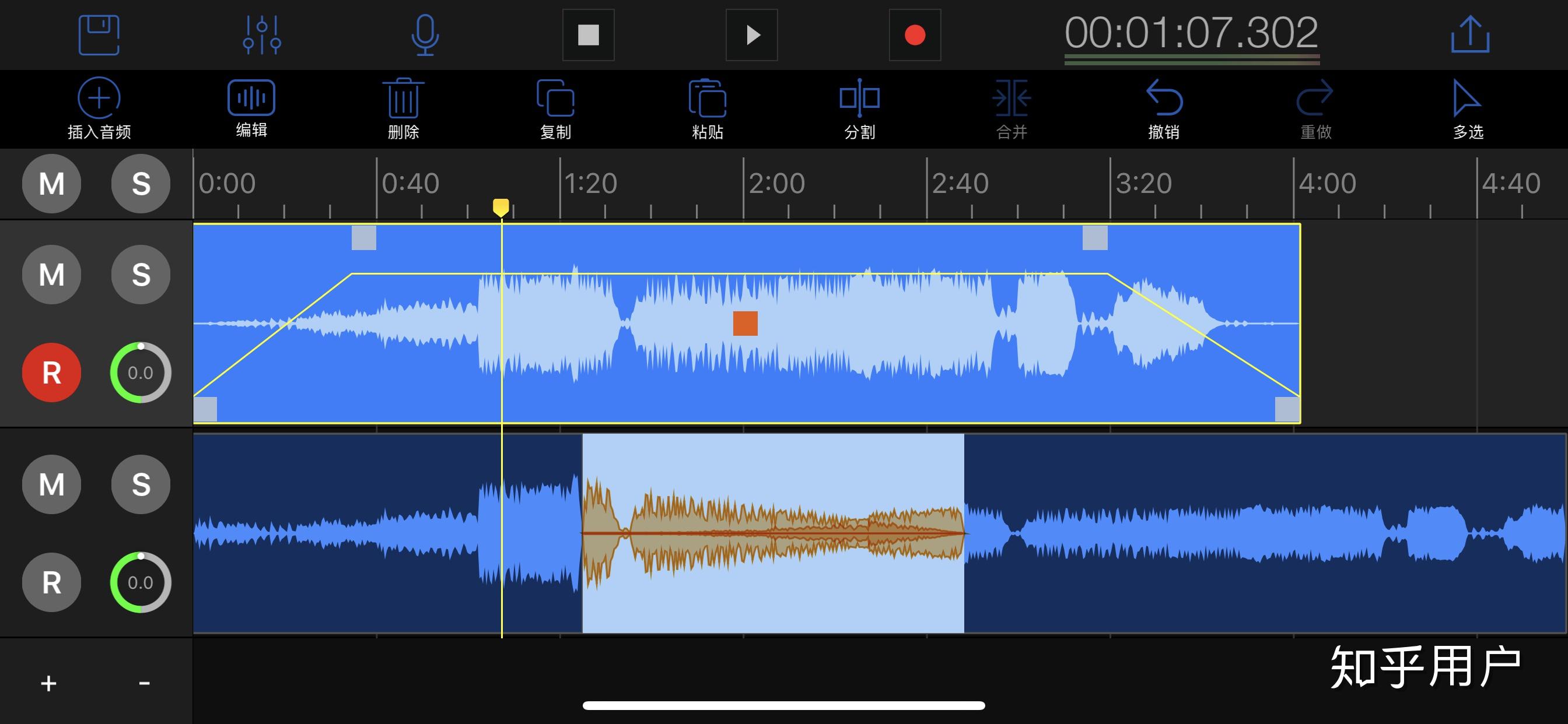Tap the microphone icon in top bar
This screenshot has height=724, width=1568.
(x=425, y=36)
